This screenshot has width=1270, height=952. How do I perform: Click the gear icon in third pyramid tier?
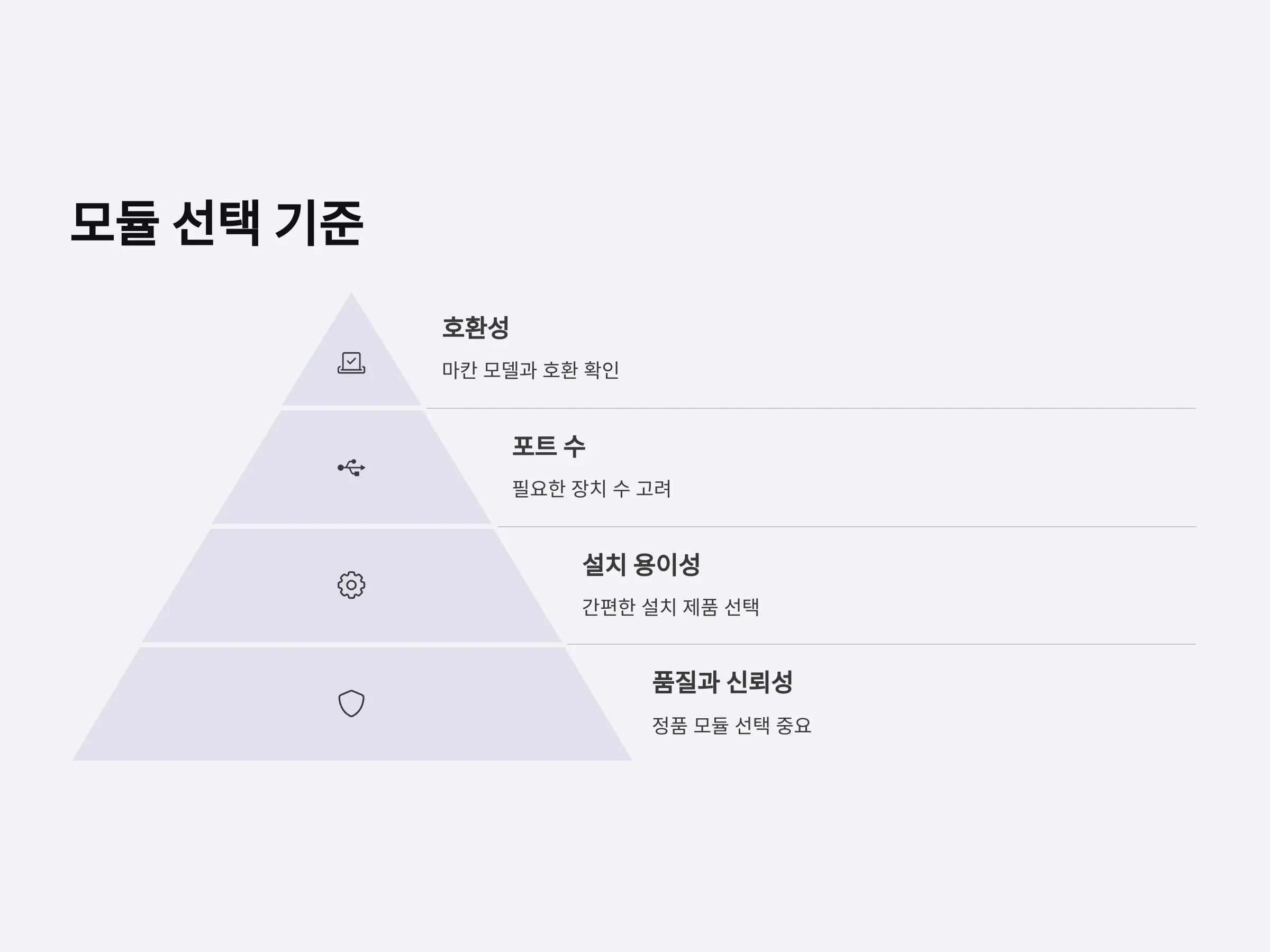click(351, 585)
